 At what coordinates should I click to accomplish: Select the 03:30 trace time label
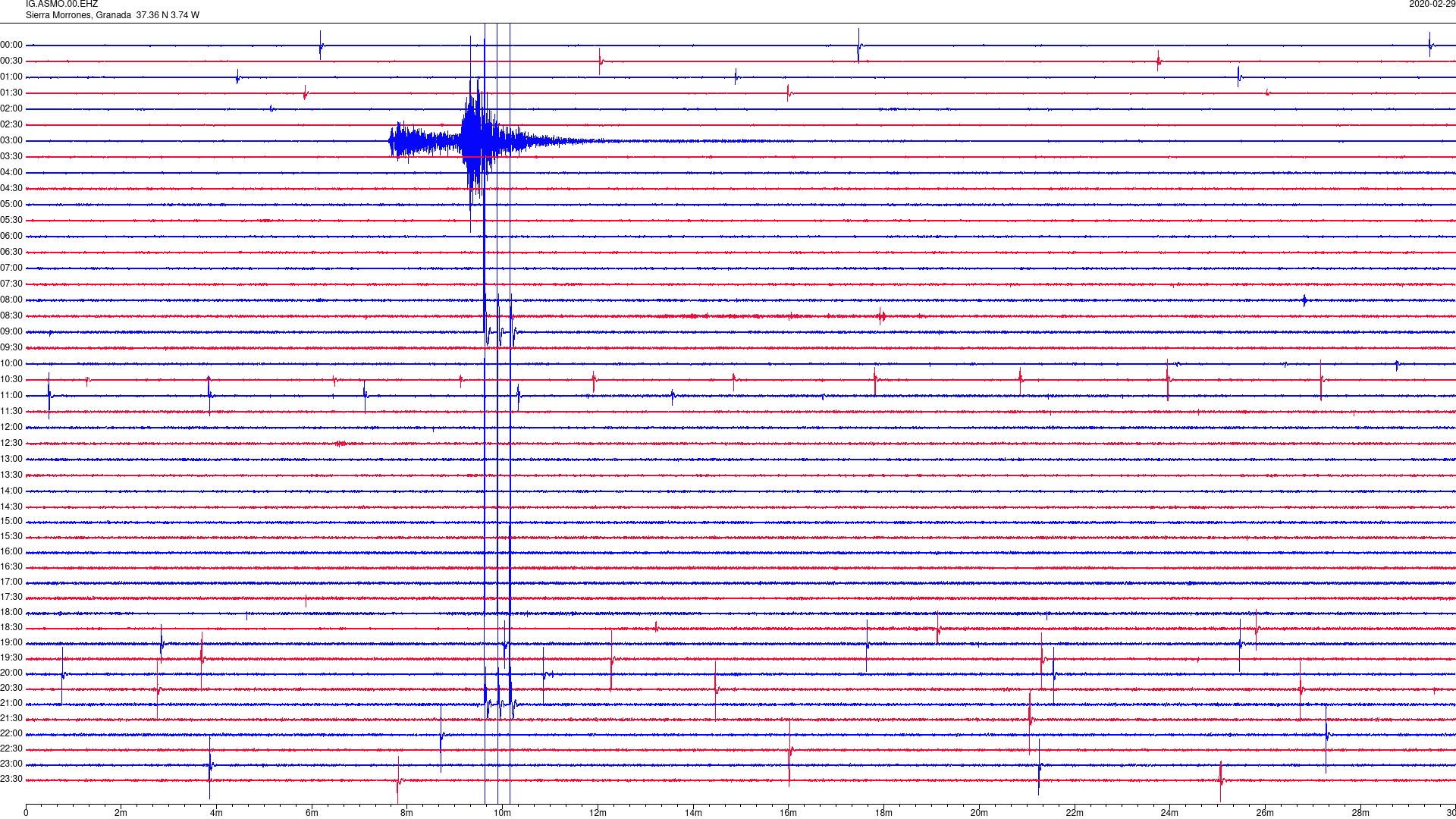pyautogui.click(x=11, y=157)
